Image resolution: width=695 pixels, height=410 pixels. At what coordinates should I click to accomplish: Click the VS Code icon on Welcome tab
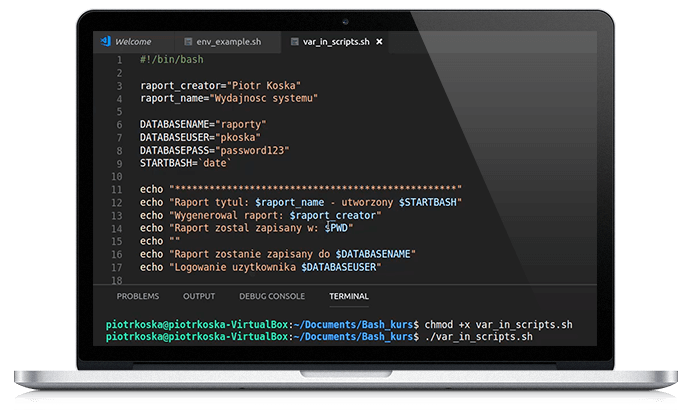point(104,42)
